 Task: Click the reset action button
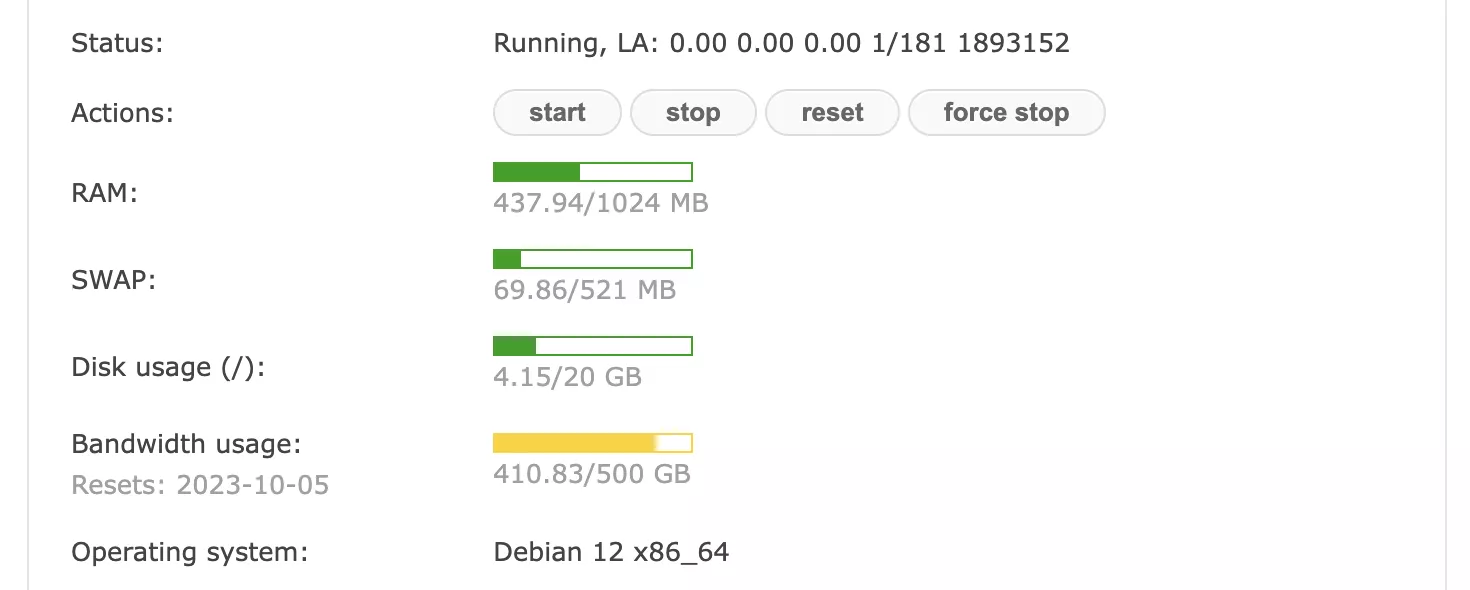(x=832, y=113)
